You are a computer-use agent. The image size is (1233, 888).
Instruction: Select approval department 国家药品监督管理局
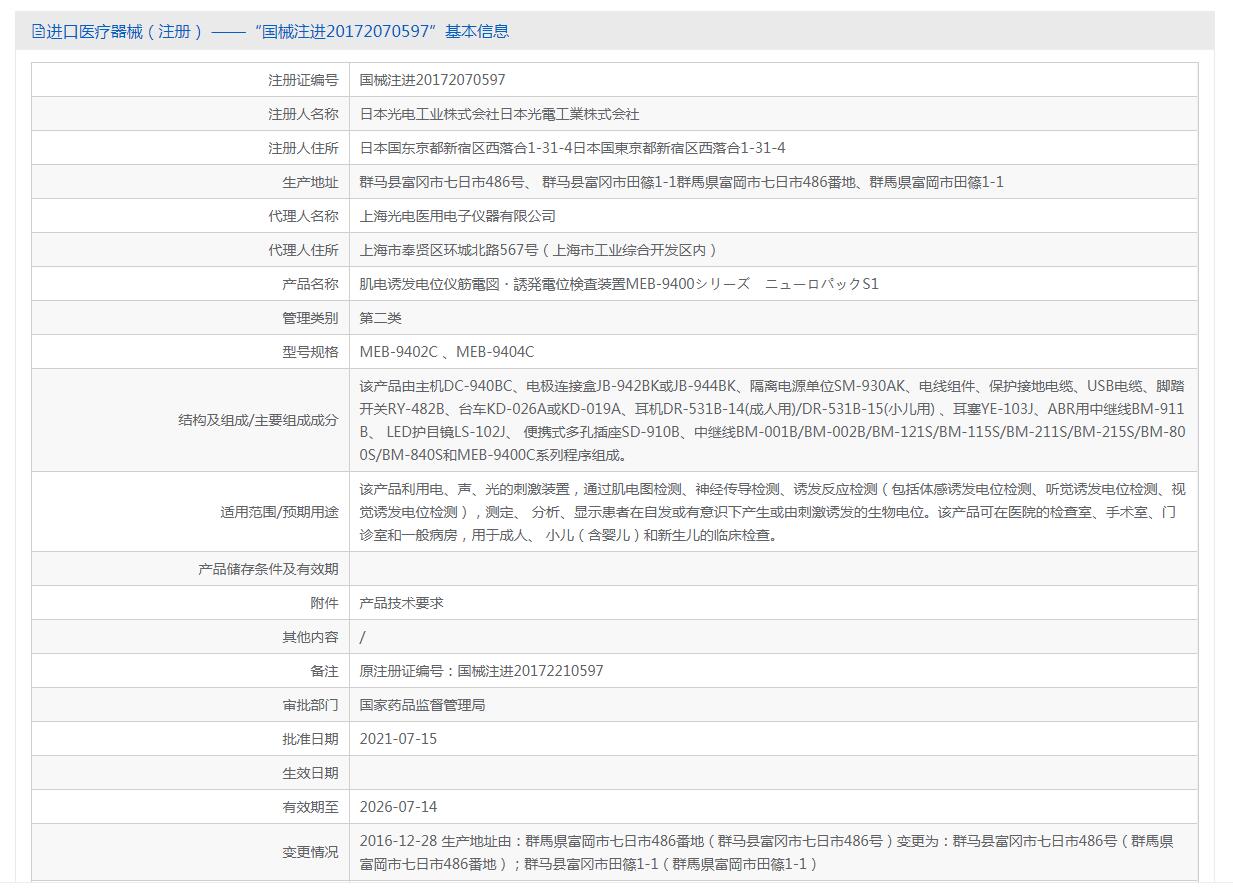(422, 705)
